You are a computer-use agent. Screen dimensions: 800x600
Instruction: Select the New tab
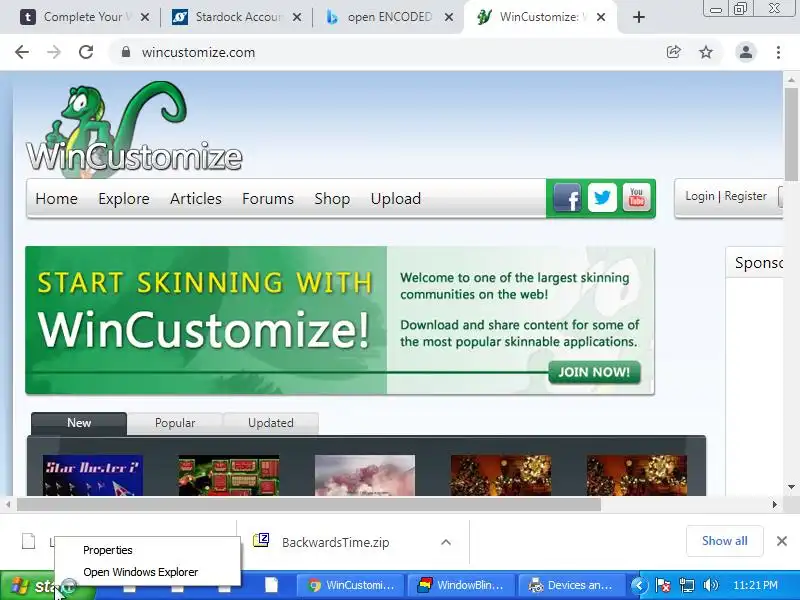point(79,423)
